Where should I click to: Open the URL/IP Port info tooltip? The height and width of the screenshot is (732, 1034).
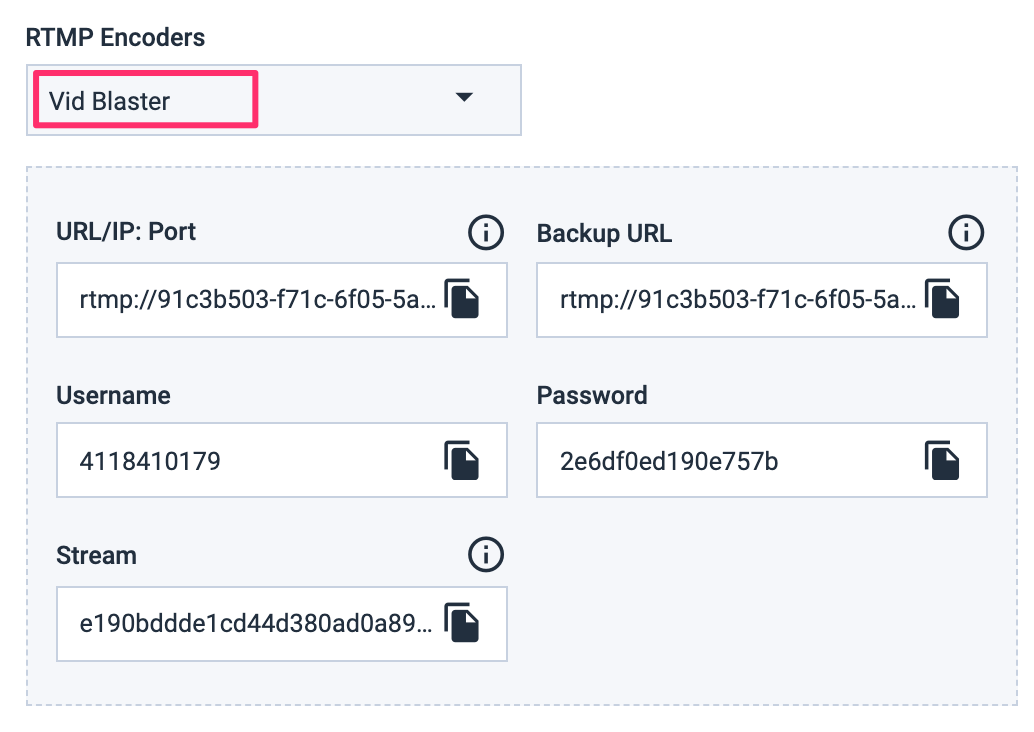pos(486,232)
